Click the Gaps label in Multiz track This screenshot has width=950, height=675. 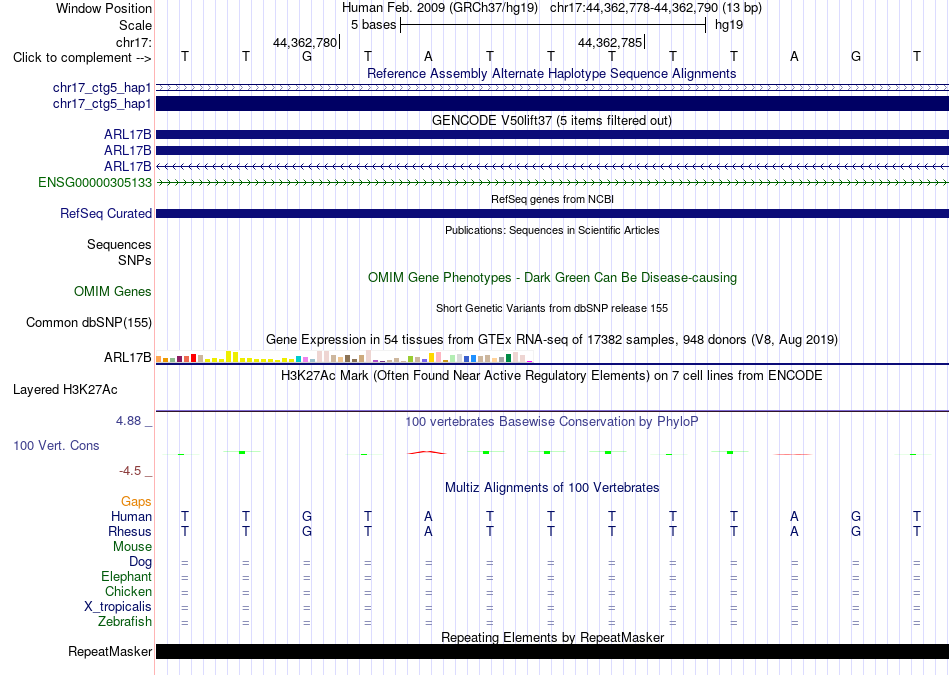[136, 501]
